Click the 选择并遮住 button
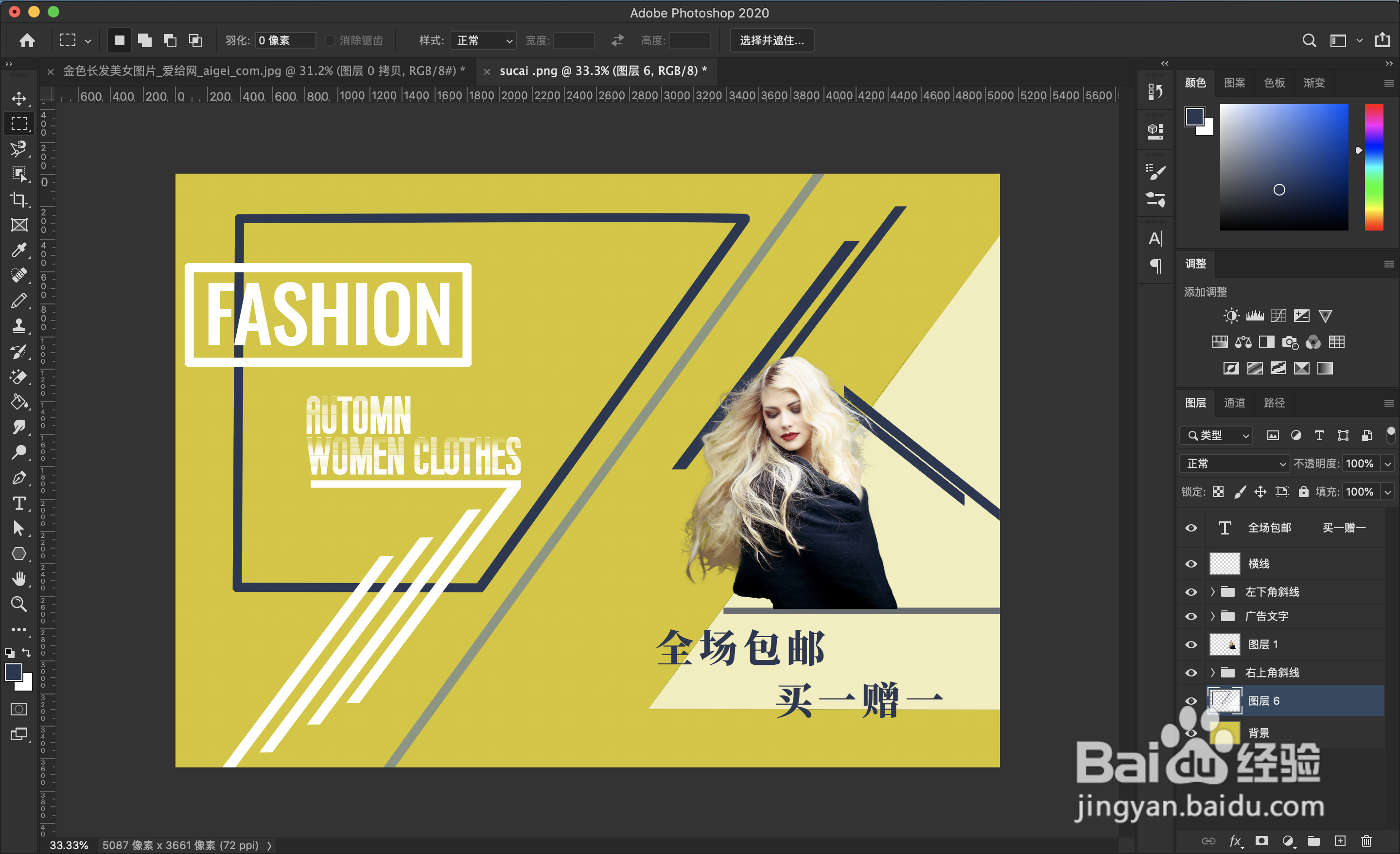The width and height of the screenshot is (1400, 854). tap(771, 40)
